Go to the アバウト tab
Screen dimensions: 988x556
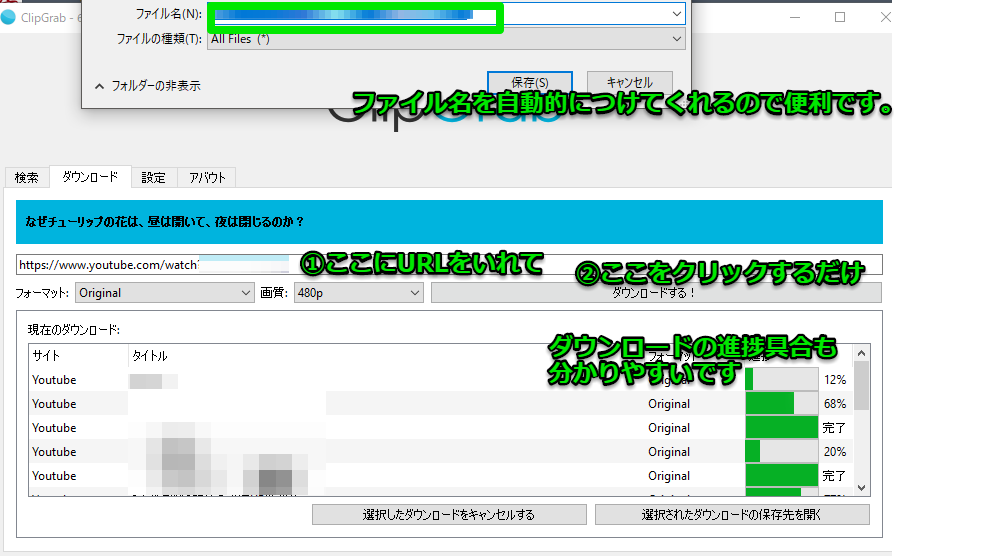click(x=207, y=178)
